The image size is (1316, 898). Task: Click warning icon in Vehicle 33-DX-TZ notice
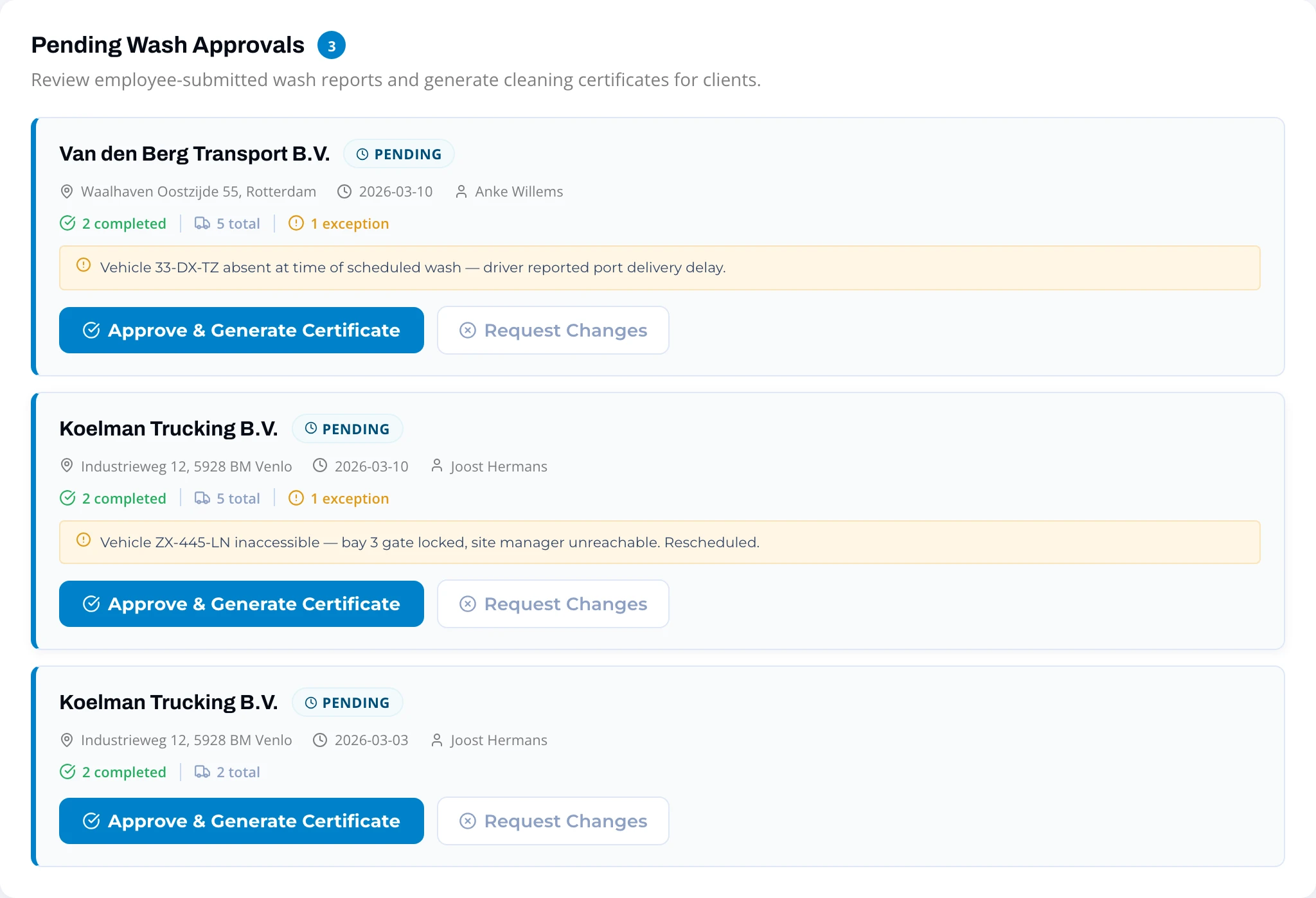coord(84,265)
